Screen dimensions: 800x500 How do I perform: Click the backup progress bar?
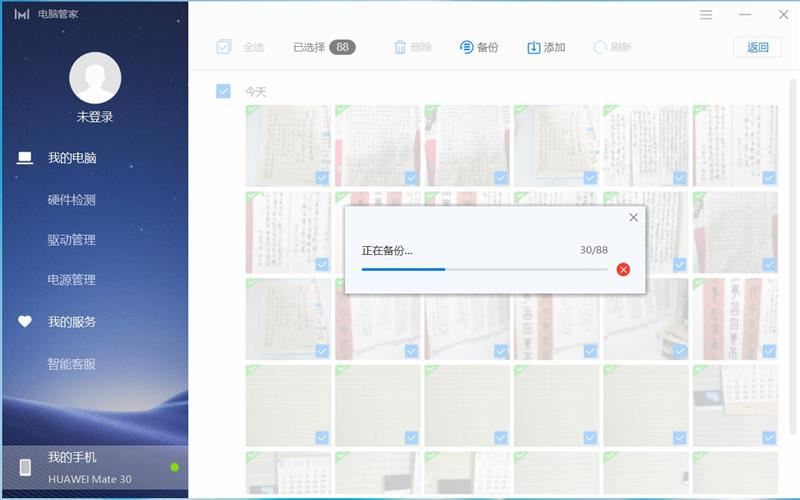484,269
